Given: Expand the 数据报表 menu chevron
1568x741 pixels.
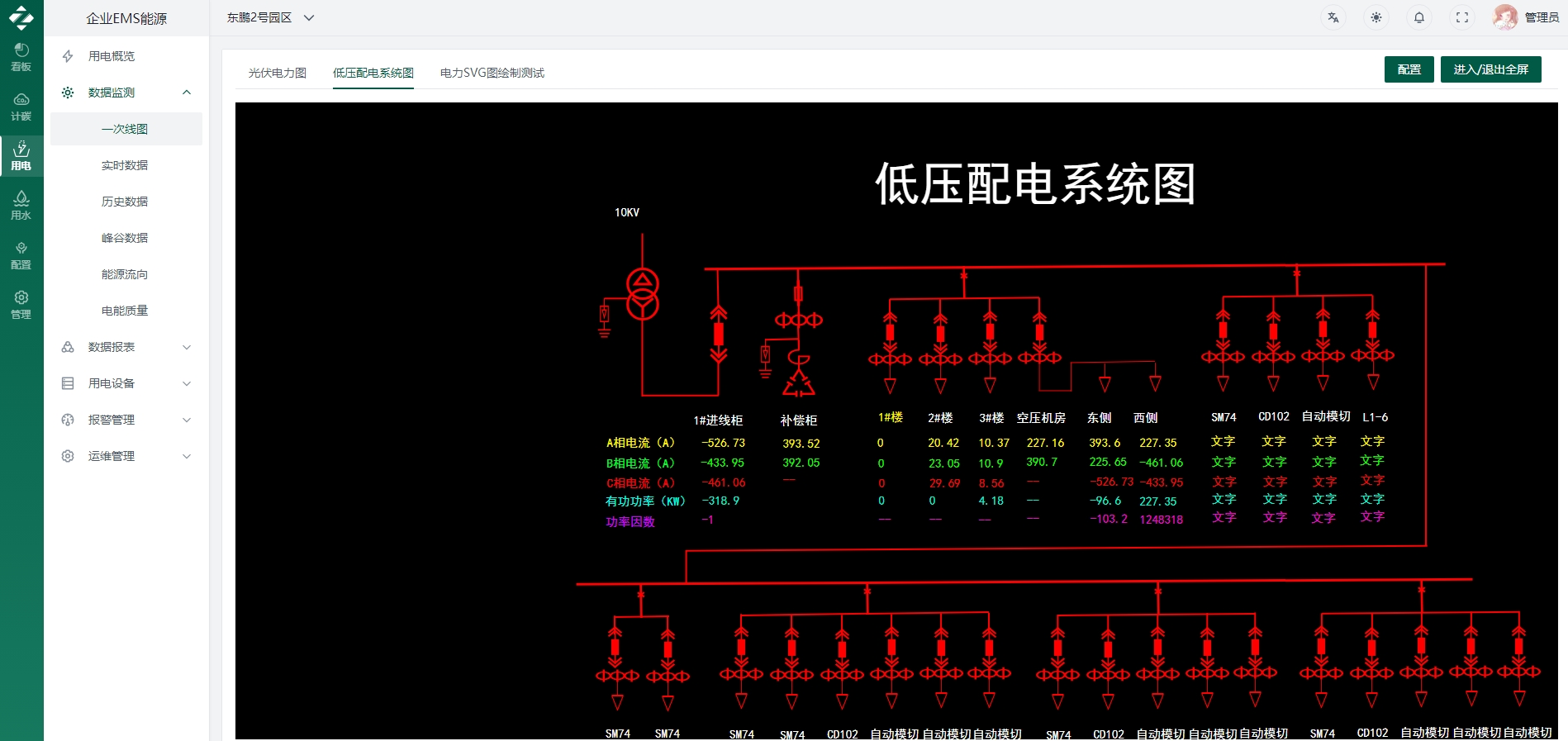Looking at the screenshot, I should point(187,347).
